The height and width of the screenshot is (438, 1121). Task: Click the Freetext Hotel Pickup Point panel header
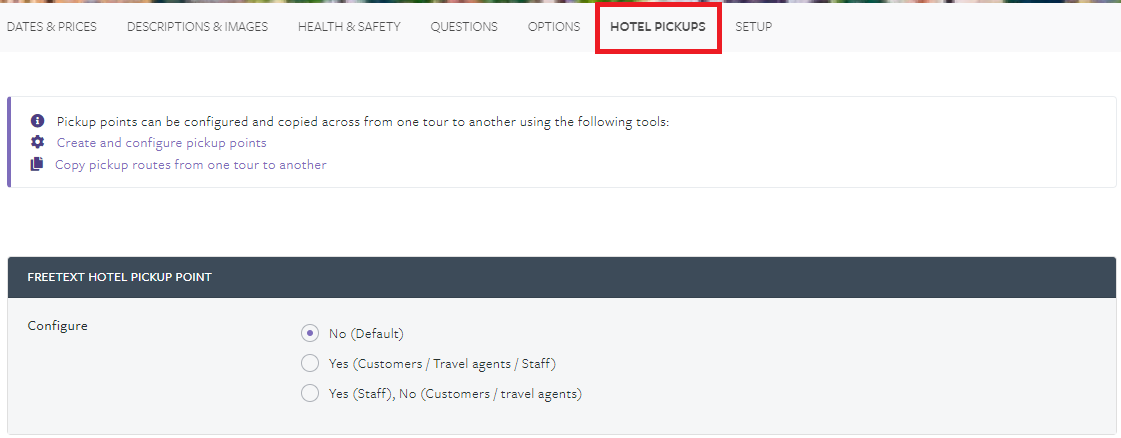(561, 277)
